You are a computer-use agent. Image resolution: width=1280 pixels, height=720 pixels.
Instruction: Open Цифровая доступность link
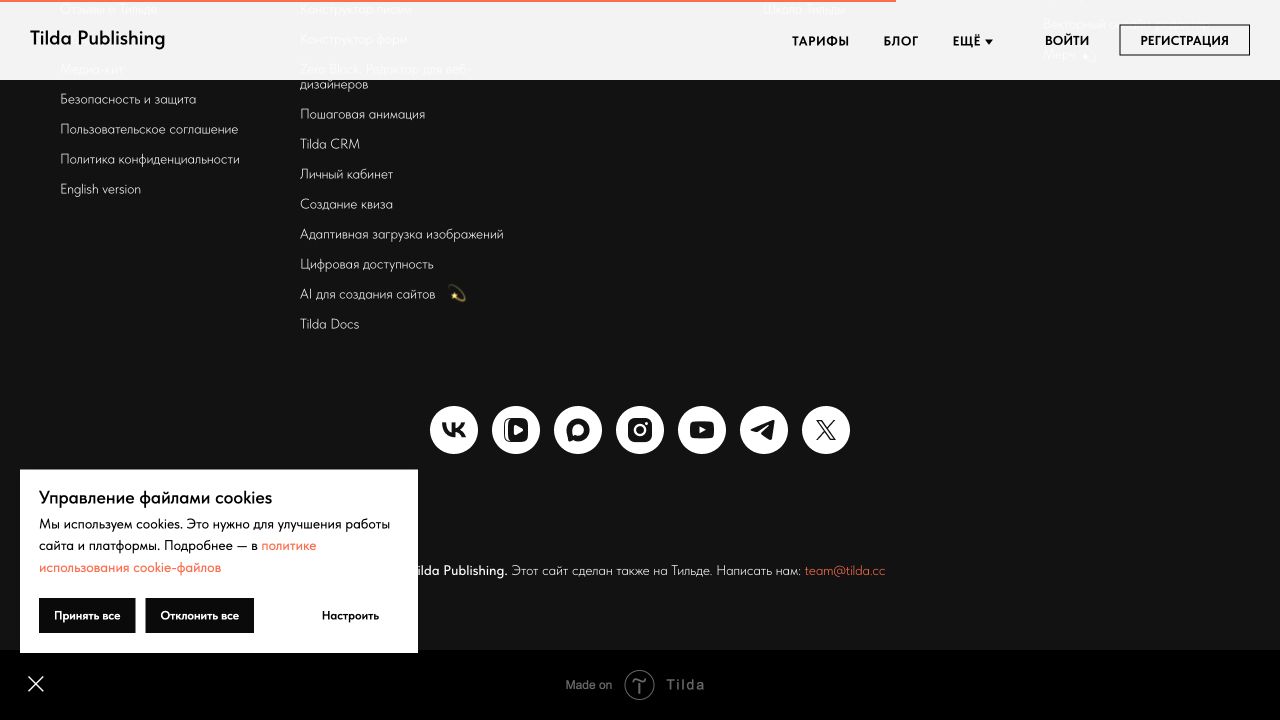click(x=367, y=264)
